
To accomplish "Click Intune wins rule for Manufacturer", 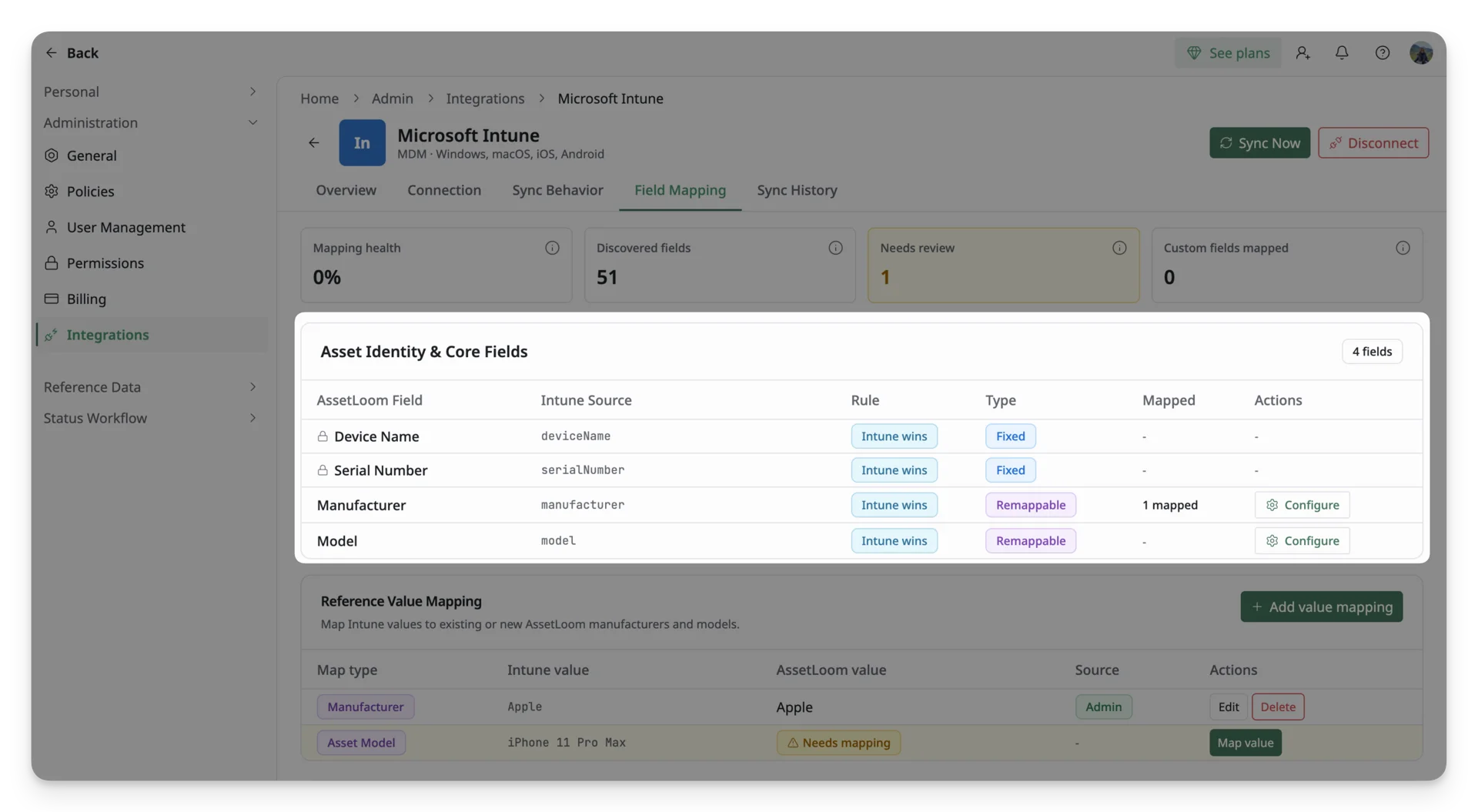I will point(894,506).
